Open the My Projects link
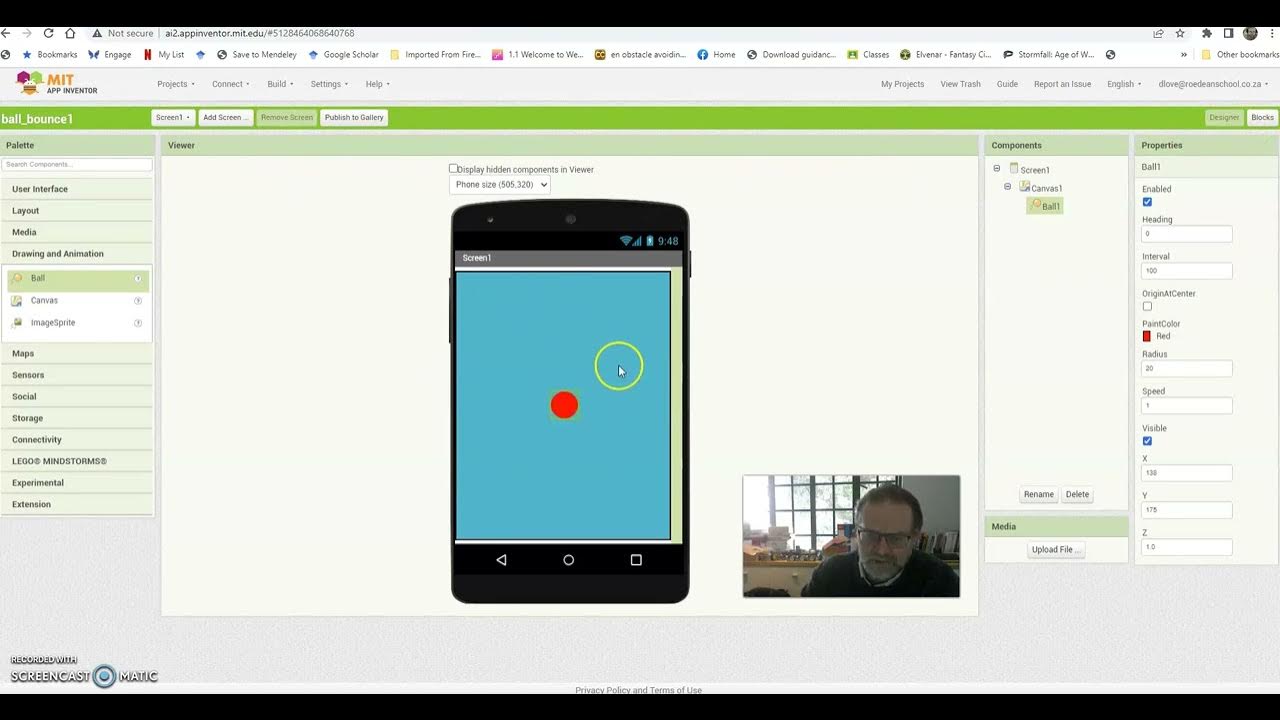1280x720 pixels. [x=902, y=84]
